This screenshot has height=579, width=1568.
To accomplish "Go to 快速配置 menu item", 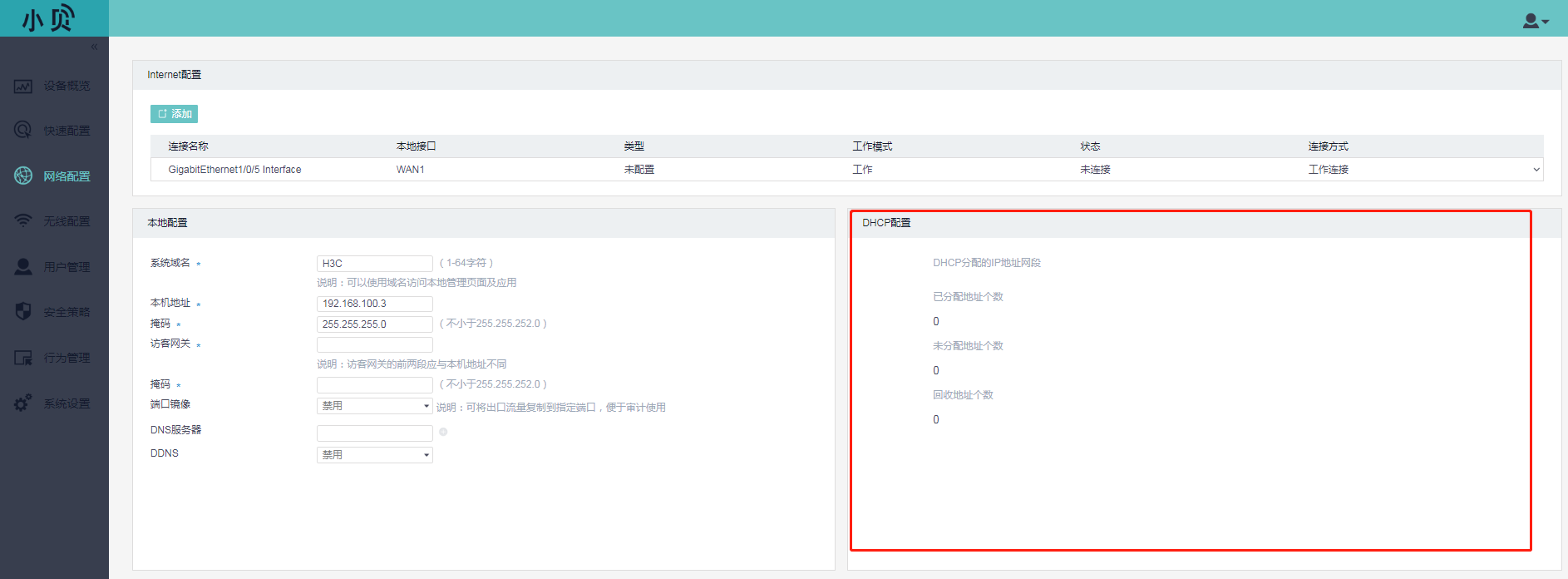I will (x=67, y=131).
